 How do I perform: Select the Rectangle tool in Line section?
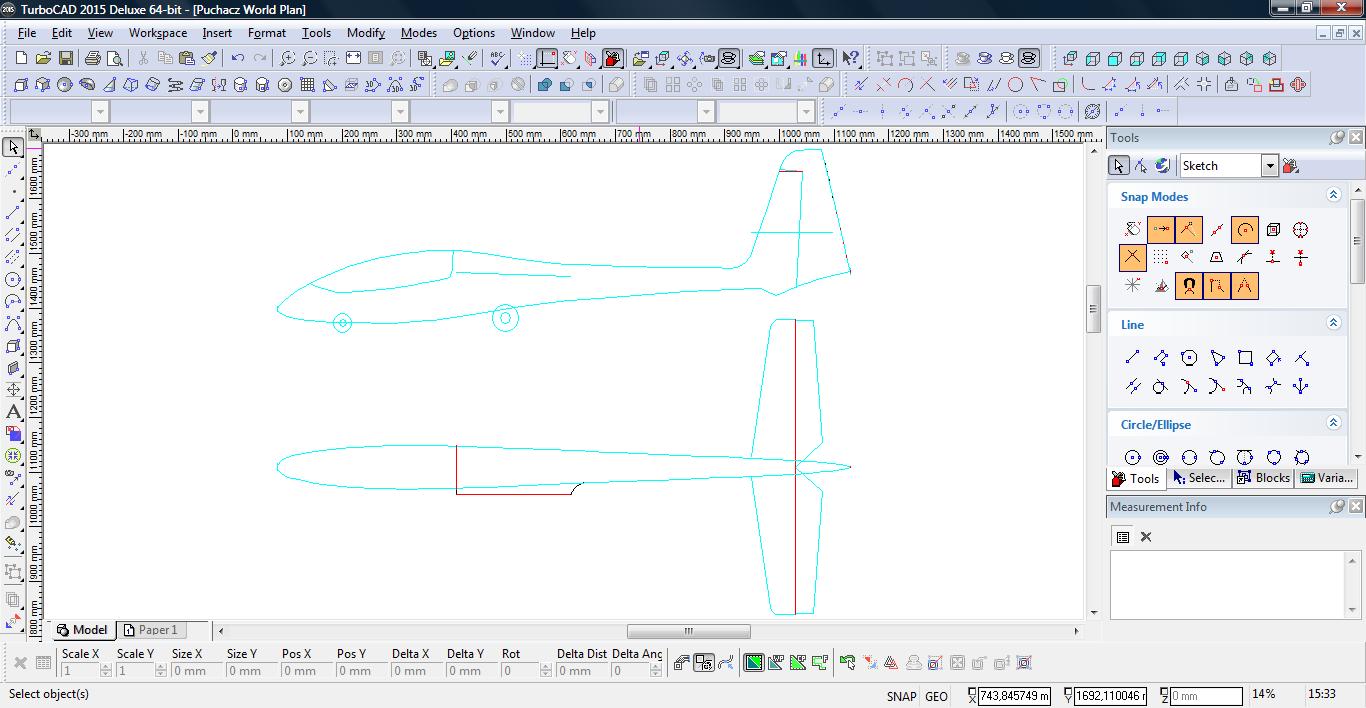click(x=1245, y=358)
